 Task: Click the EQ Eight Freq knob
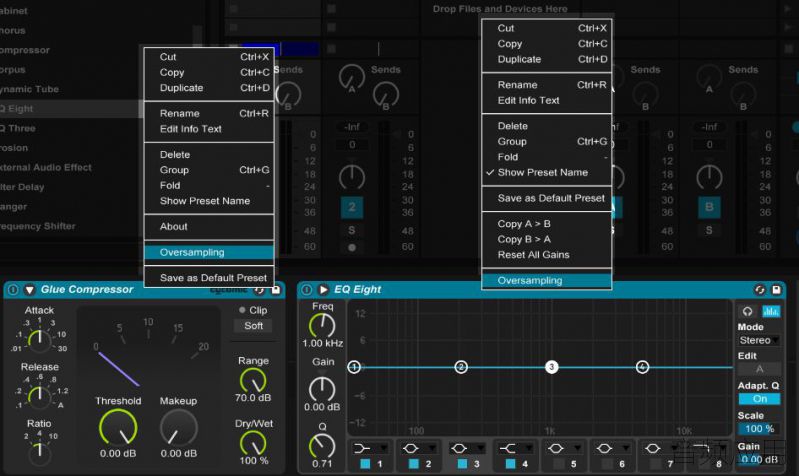coord(322,325)
